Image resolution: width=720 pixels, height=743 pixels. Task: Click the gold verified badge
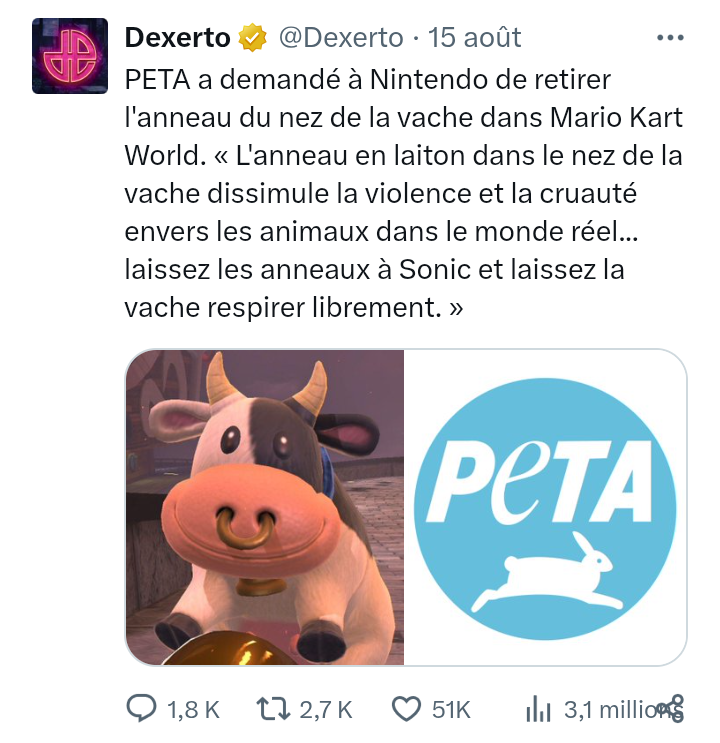pyautogui.click(x=252, y=37)
